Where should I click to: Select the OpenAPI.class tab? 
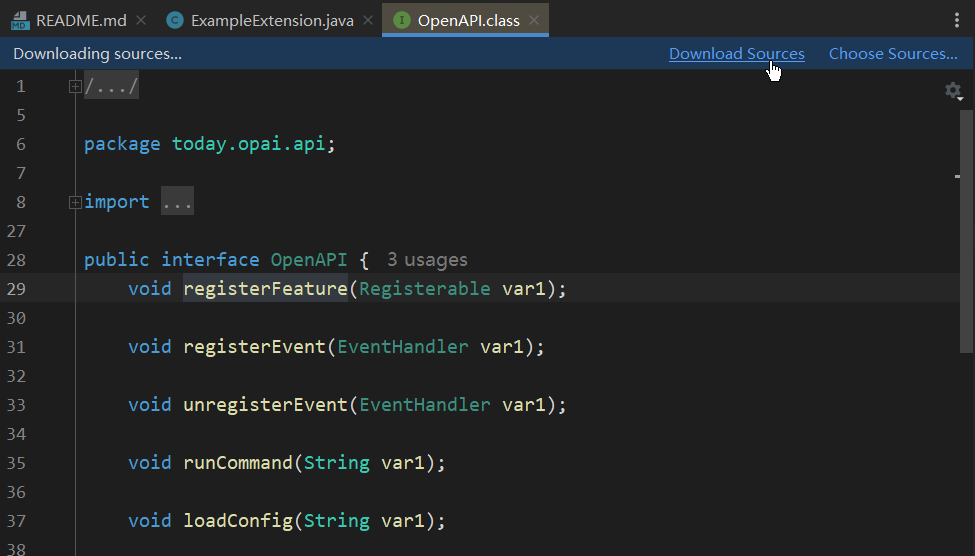click(x=468, y=21)
